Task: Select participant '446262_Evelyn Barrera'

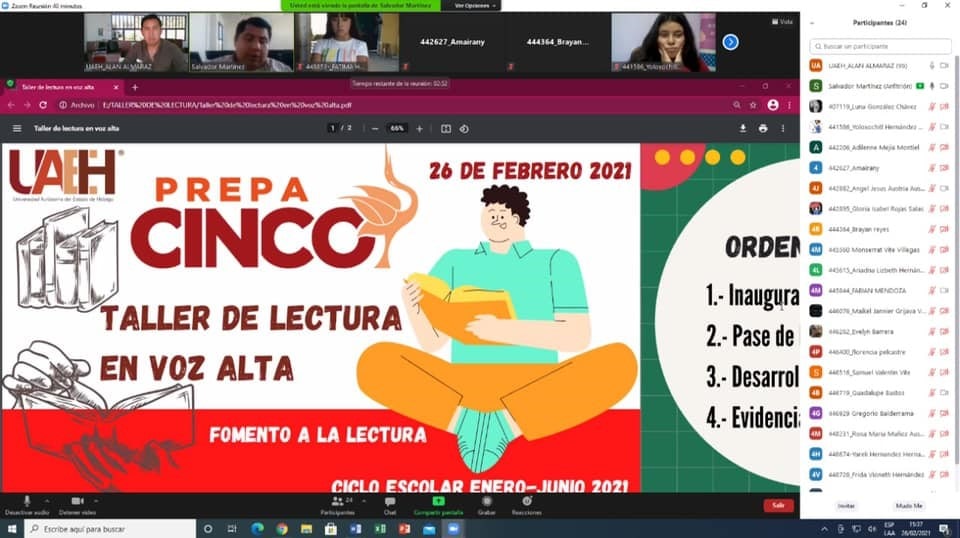Action: [880, 332]
